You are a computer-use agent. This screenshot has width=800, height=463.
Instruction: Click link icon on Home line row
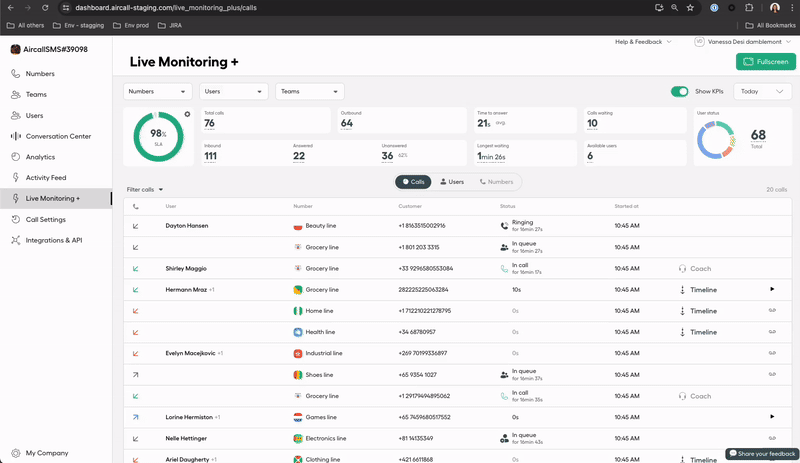click(772, 311)
